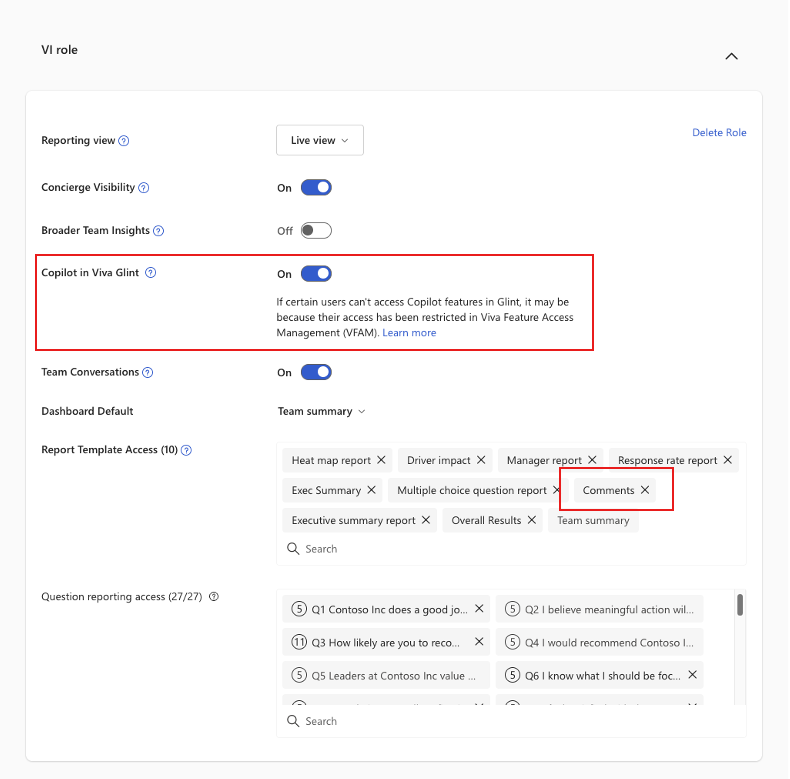Remove Heat map report tag
This screenshot has width=790, height=779.
[x=381, y=460]
